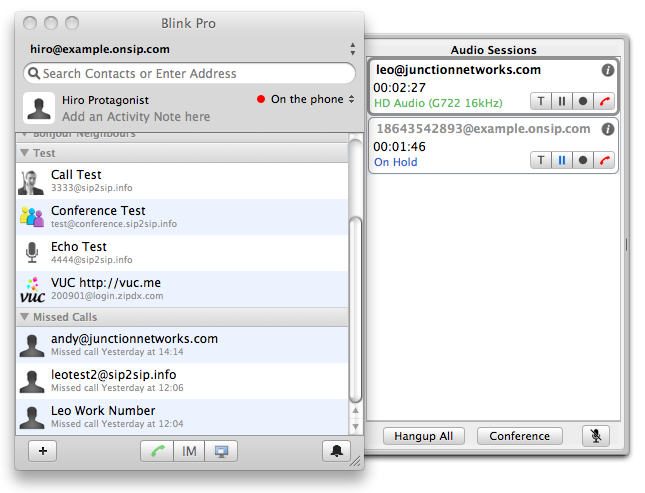Select andy@junctionnetworks.com missed call
The height and width of the screenshot is (493, 645).
pos(182,345)
